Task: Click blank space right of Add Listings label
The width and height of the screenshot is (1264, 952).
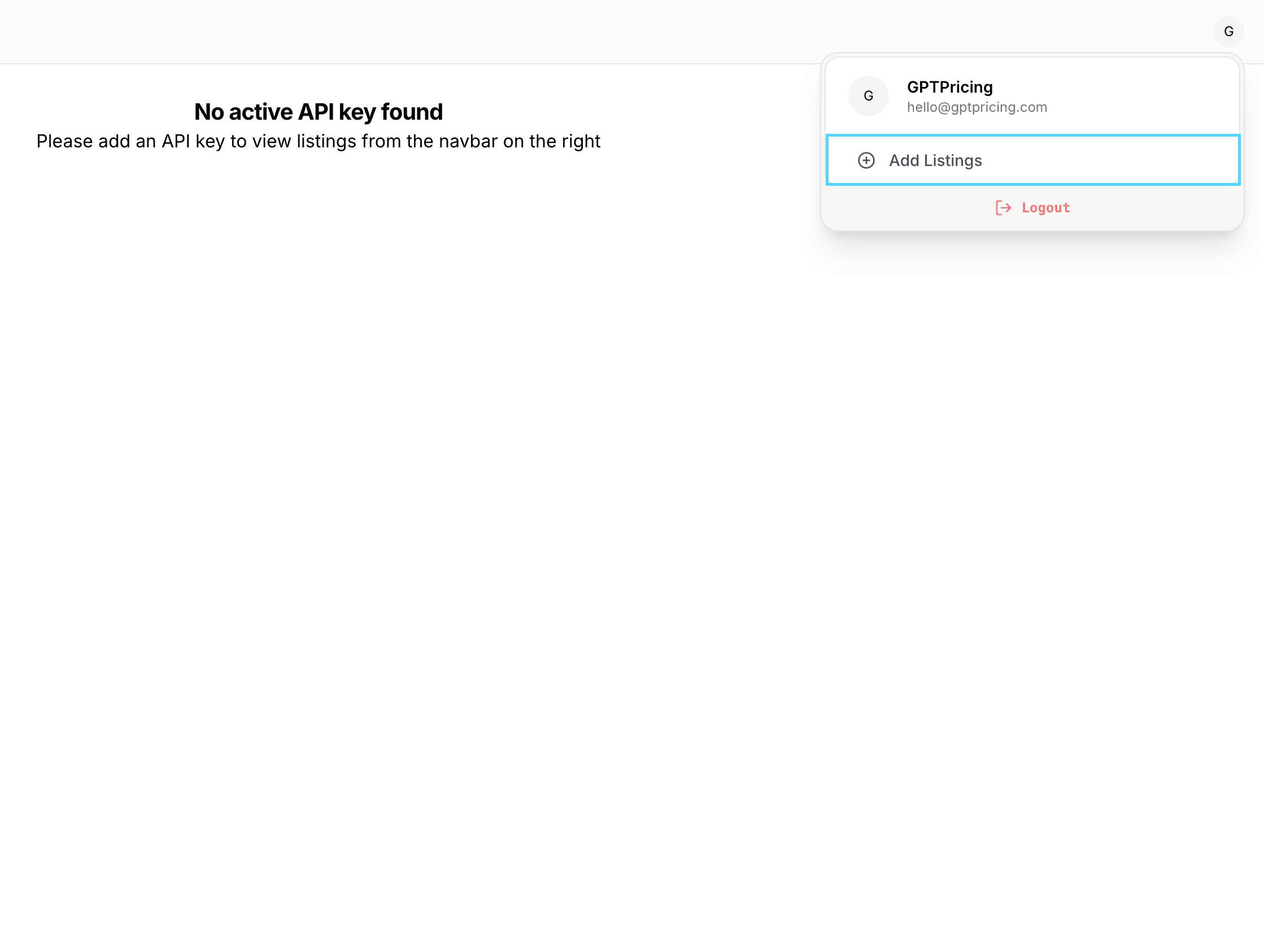Action: pyautogui.click(x=1114, y=160)
